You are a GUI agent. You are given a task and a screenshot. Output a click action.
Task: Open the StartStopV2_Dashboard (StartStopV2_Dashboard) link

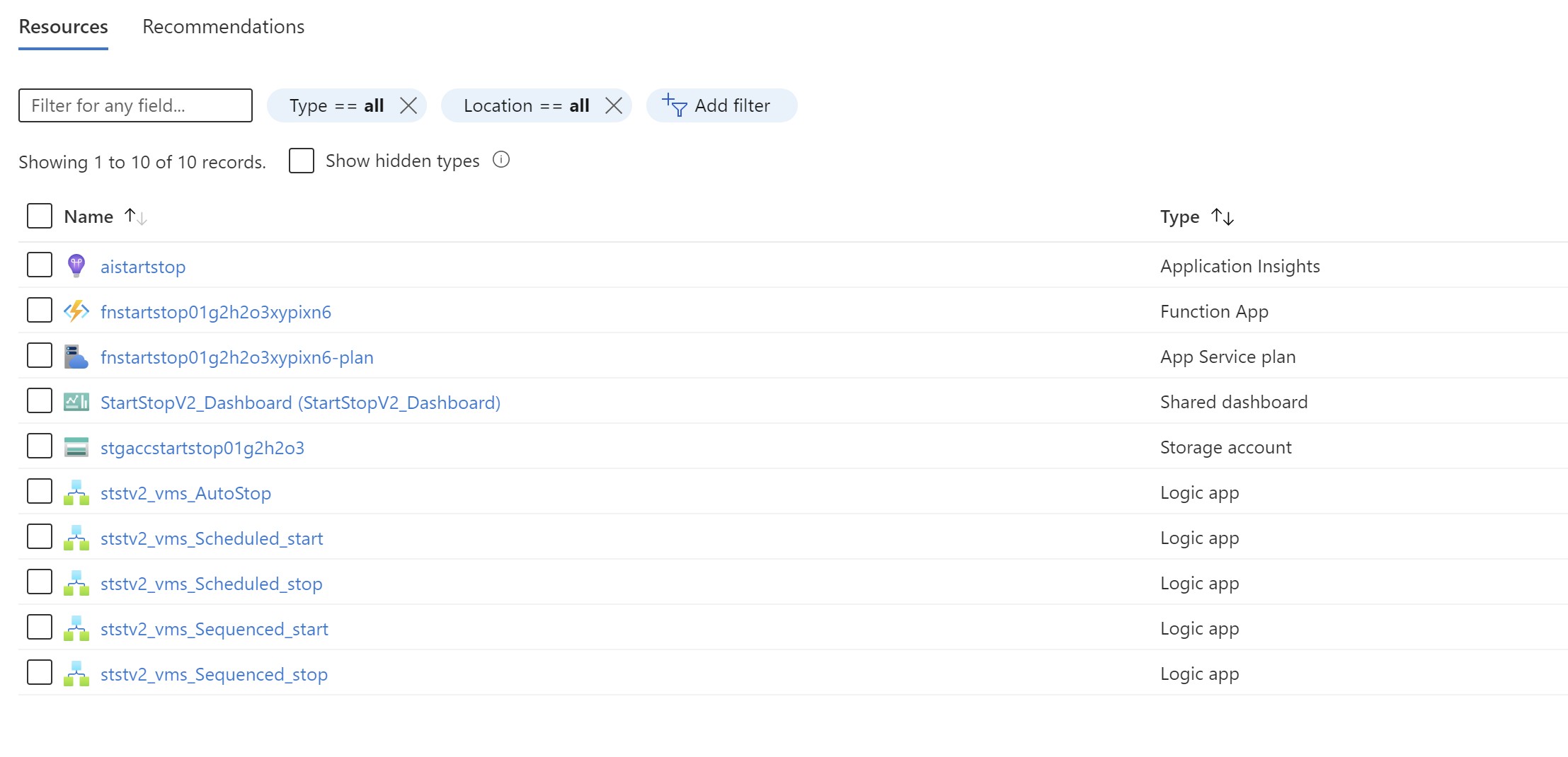pyautogui.click(x=300, y=403)
